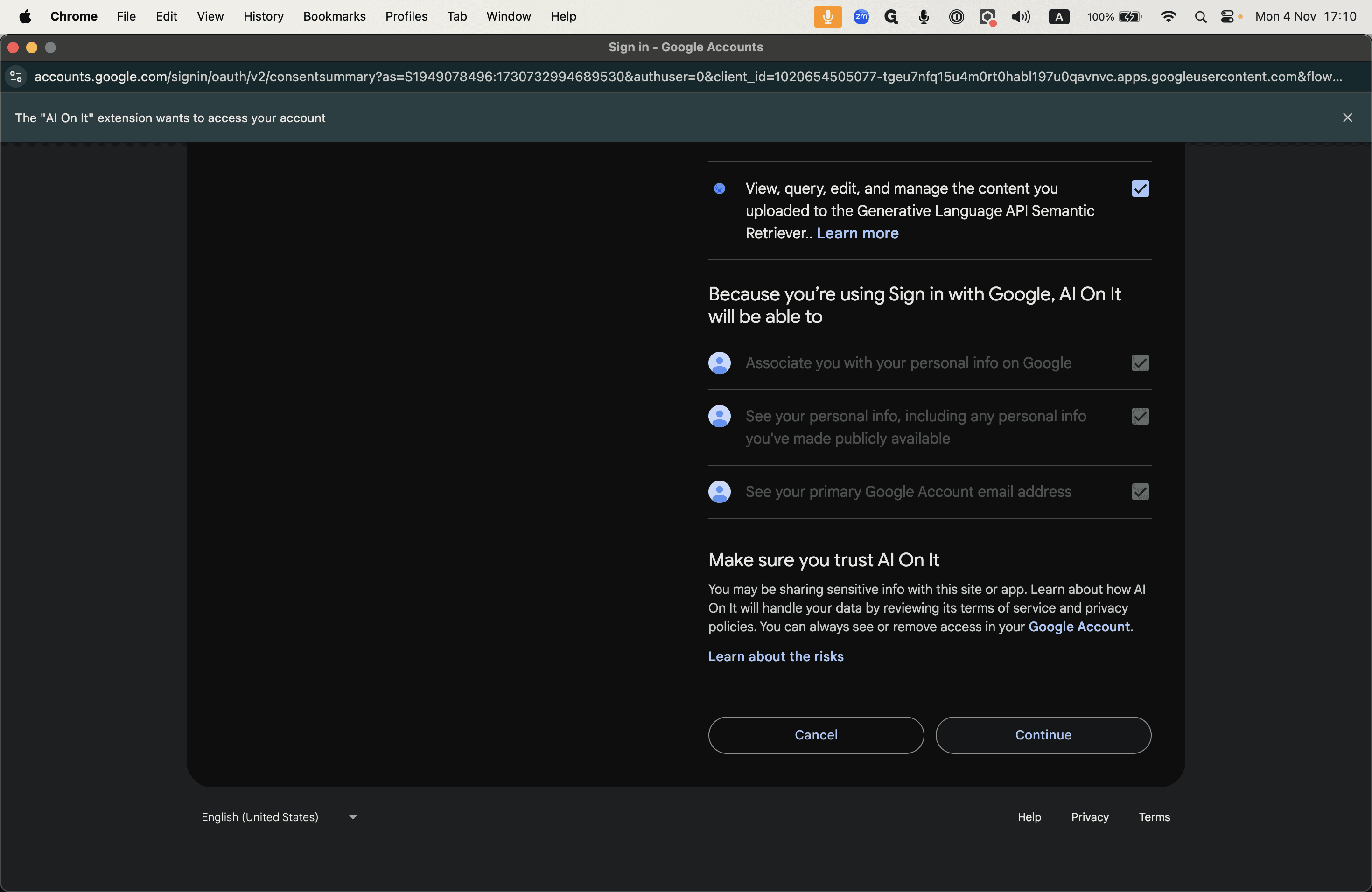Click the profile icon beside primary email address row

point(719,492)
